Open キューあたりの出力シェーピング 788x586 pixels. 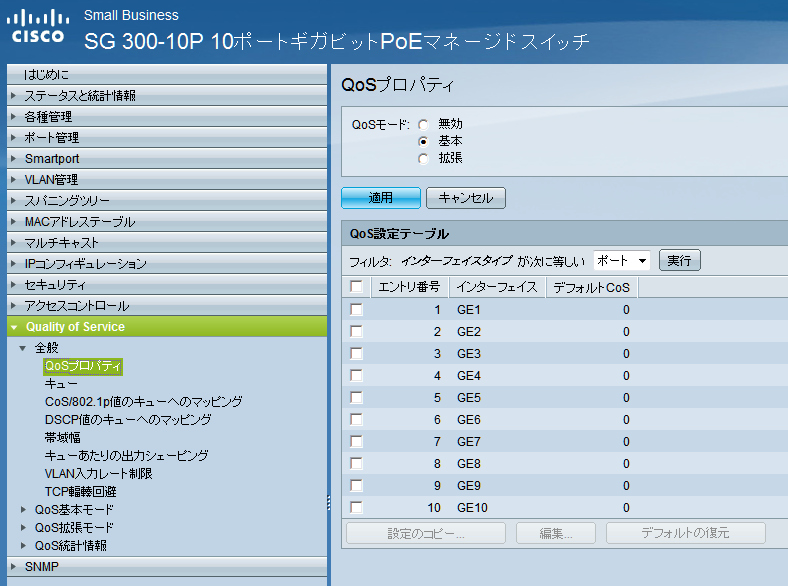click(x=127, y=456)
